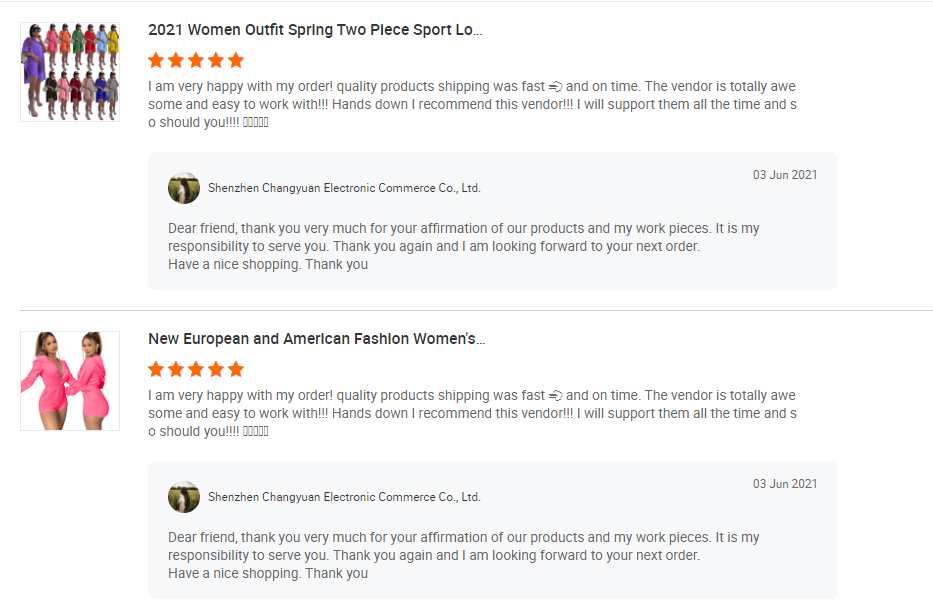Click the third star of the 2021 Women Outfit rating
The height and width of the screenshot is (615, 933).
(196, 60)
